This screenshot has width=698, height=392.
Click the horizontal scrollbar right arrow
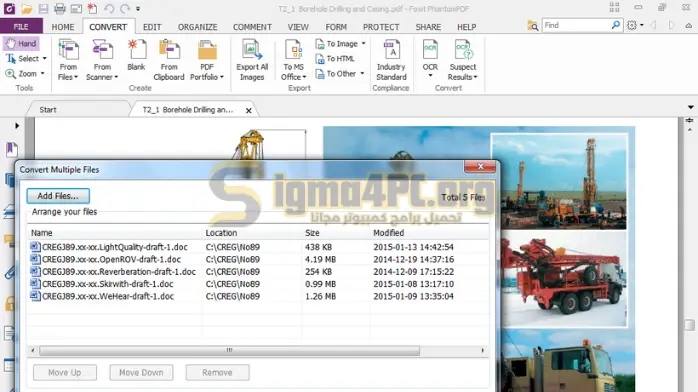483,351
